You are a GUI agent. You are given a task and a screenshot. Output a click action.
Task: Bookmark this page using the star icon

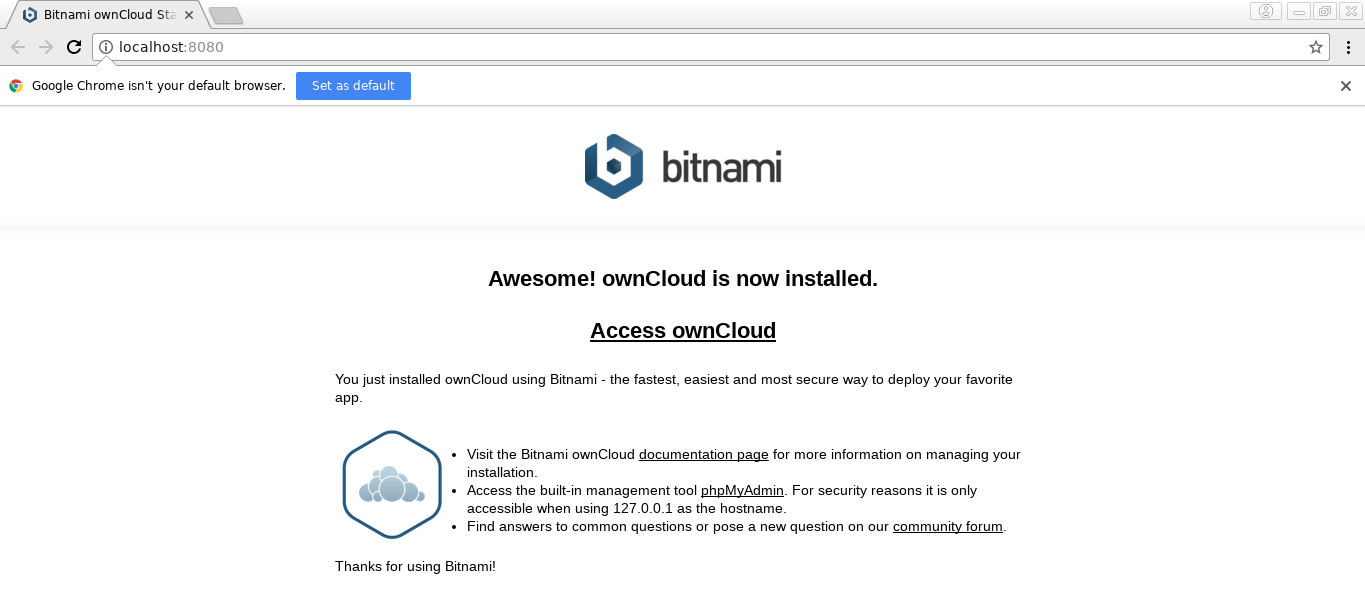click(x=1315, y=47)
